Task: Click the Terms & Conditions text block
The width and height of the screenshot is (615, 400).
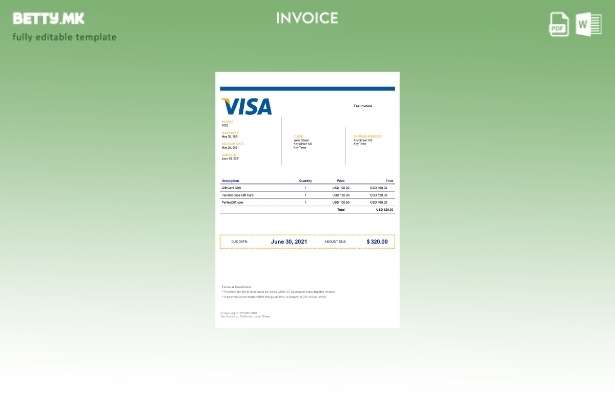Action: click(273, 292)
